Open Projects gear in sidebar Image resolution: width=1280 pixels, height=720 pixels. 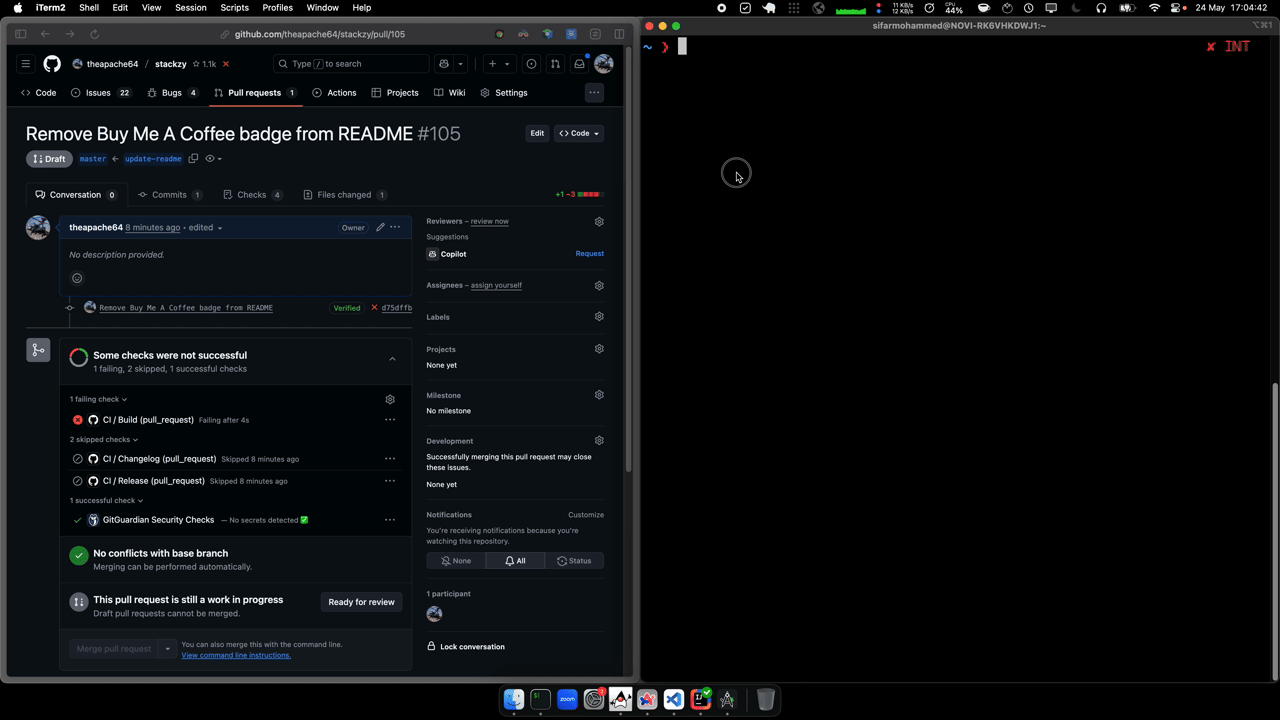[599, 349]
